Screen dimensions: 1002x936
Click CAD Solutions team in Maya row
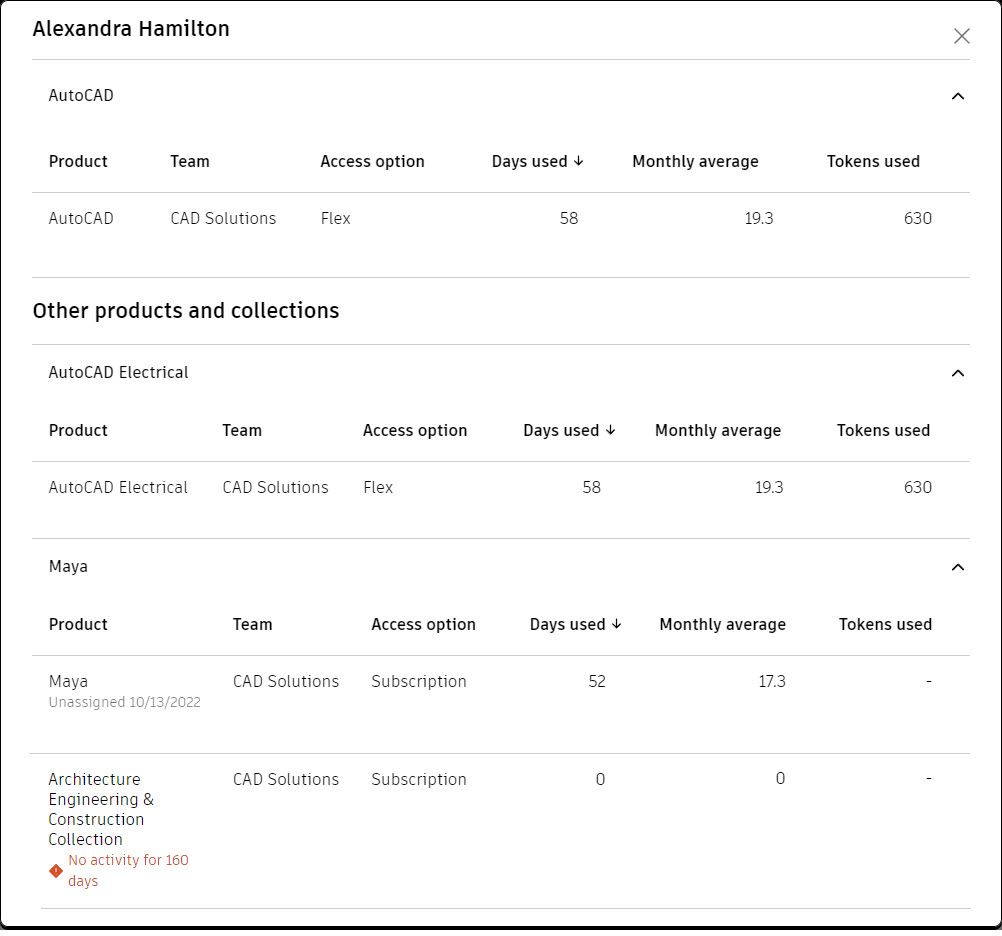coord(286,682)
